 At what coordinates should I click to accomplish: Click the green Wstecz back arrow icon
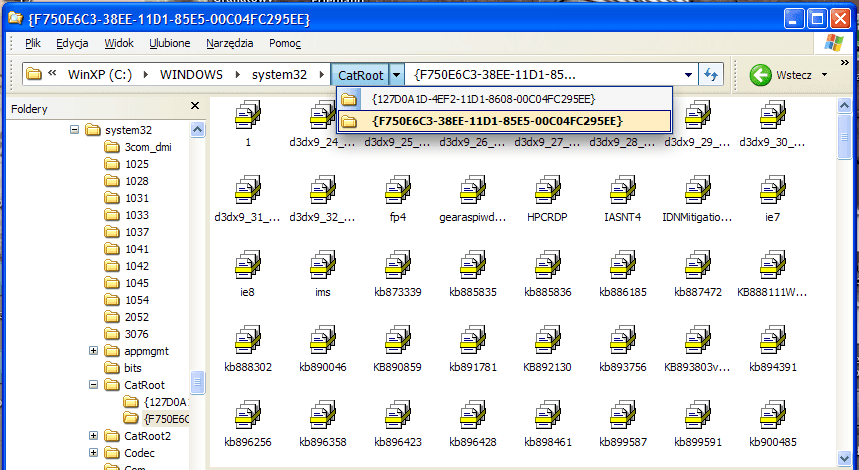tap(760, 75)
